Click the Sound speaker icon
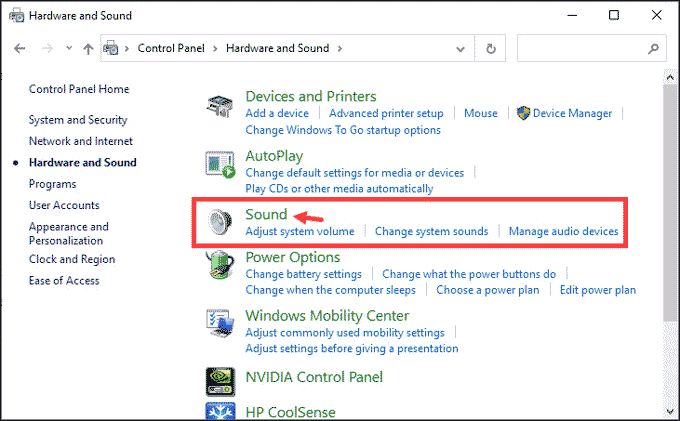This screenshot has height=421, width=680. (220, 222)
